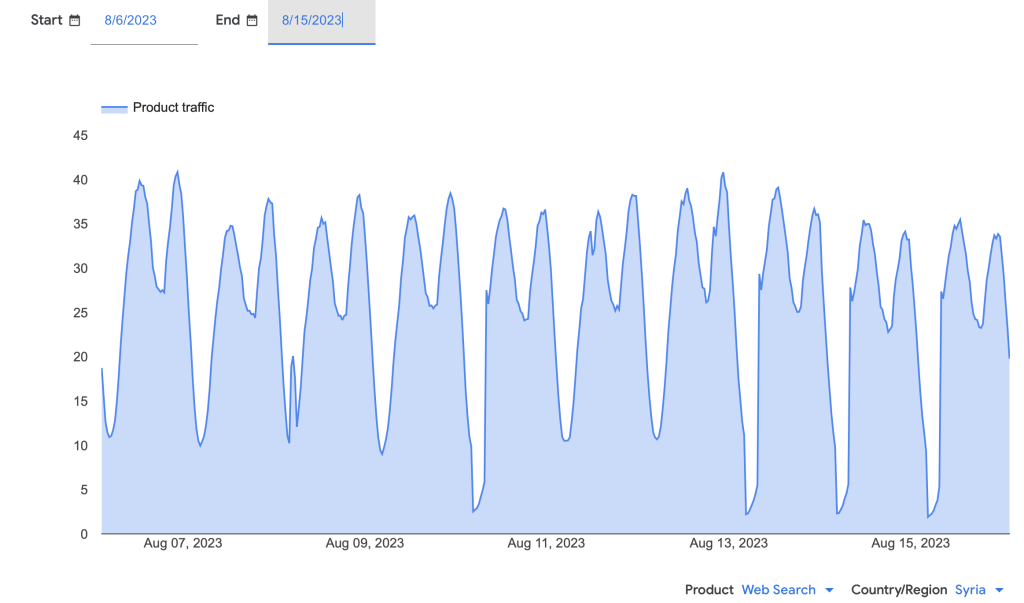Screen dimensions: 1024x603
Task: Click the calendar icon next to Start
Action: click(x=75, y=20)
